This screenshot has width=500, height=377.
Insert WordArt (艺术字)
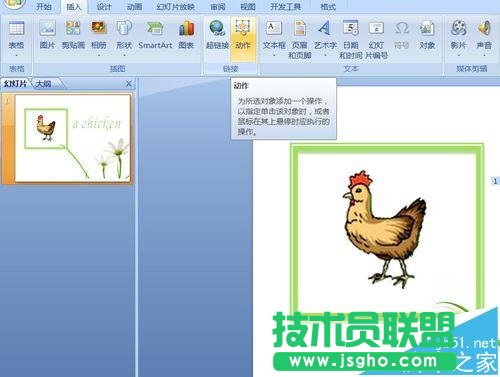(325, 38)
